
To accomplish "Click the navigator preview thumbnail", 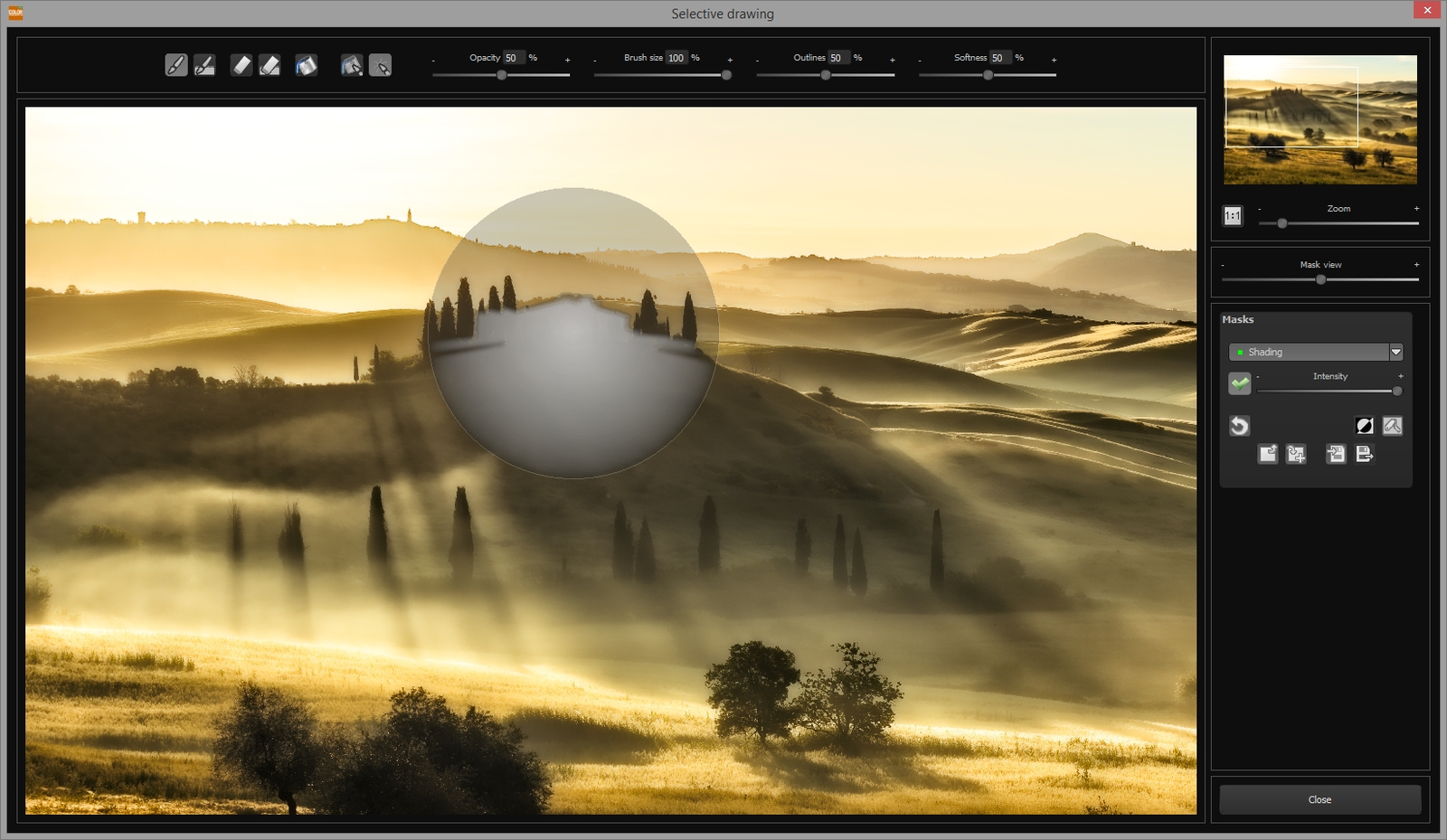I will point(1320,119).
